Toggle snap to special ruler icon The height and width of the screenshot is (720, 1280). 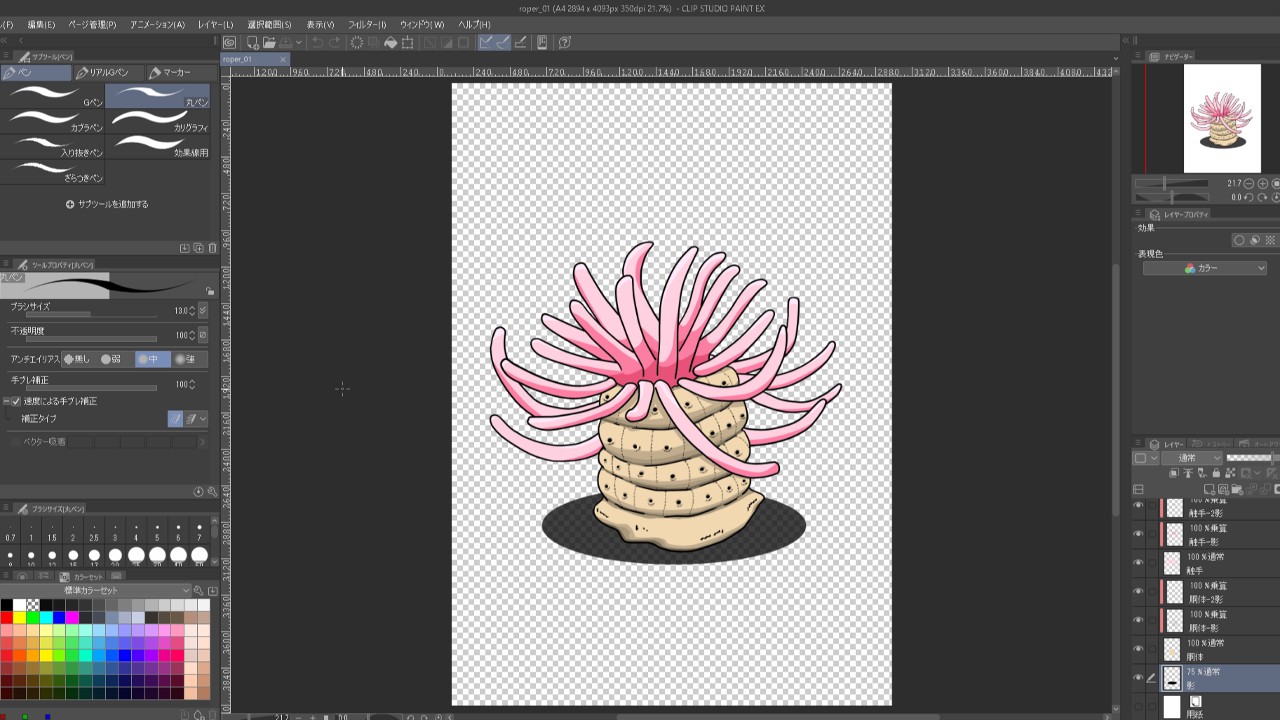click(503, 43)
